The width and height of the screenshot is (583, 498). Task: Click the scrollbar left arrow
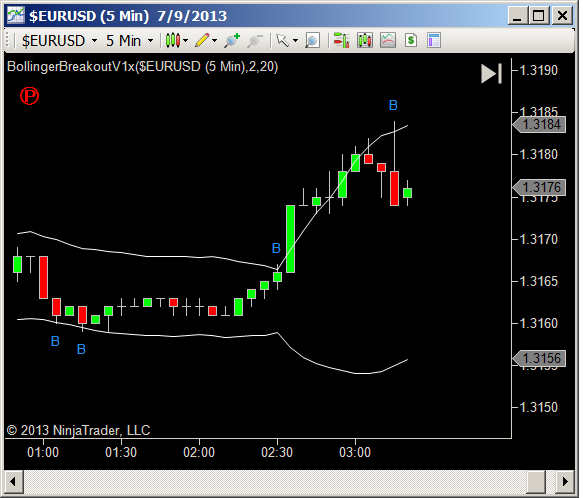click(x=14, y=482)
